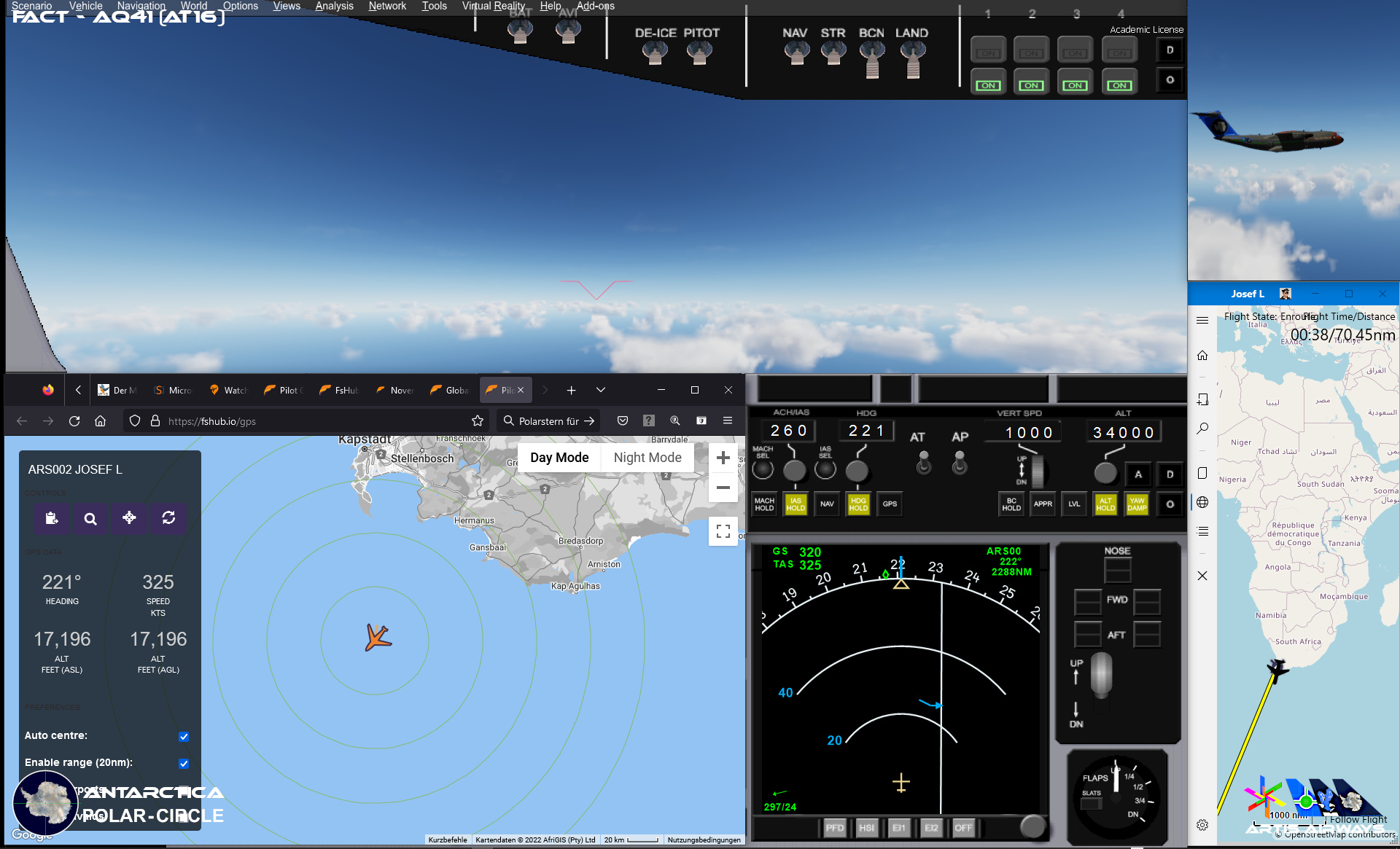
Task: List all Firefox tabs dropdown arrow
Action: pos(601,390)
